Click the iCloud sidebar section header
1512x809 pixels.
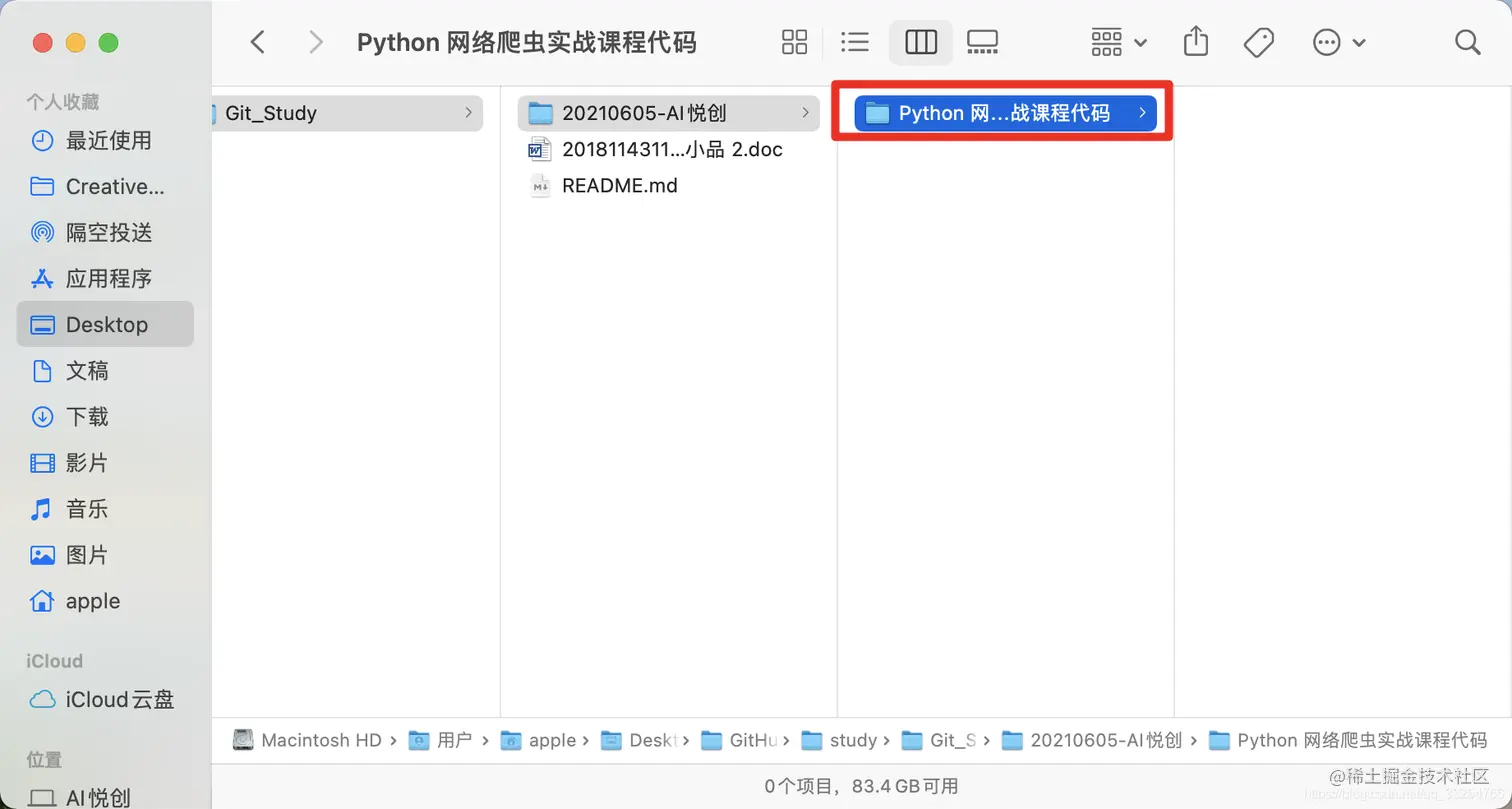pos(55,661)
